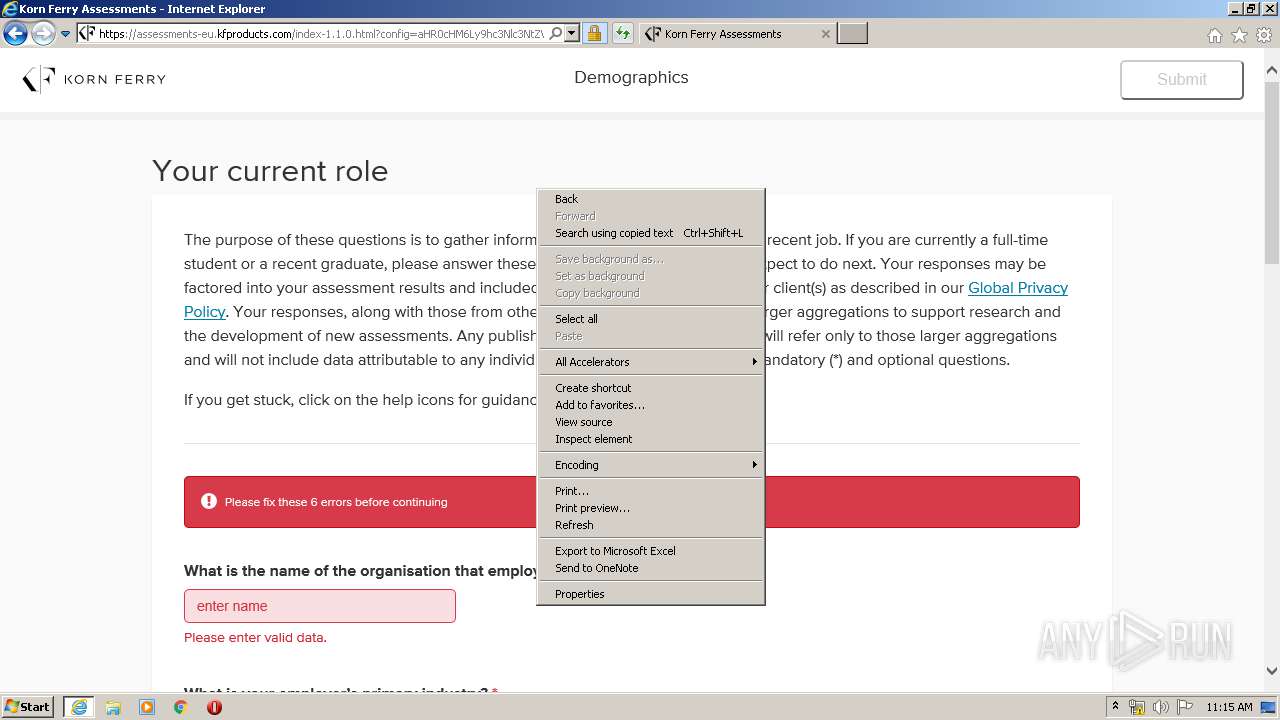Click the 'Please fix these 6 errors' message

coord(336,502)
